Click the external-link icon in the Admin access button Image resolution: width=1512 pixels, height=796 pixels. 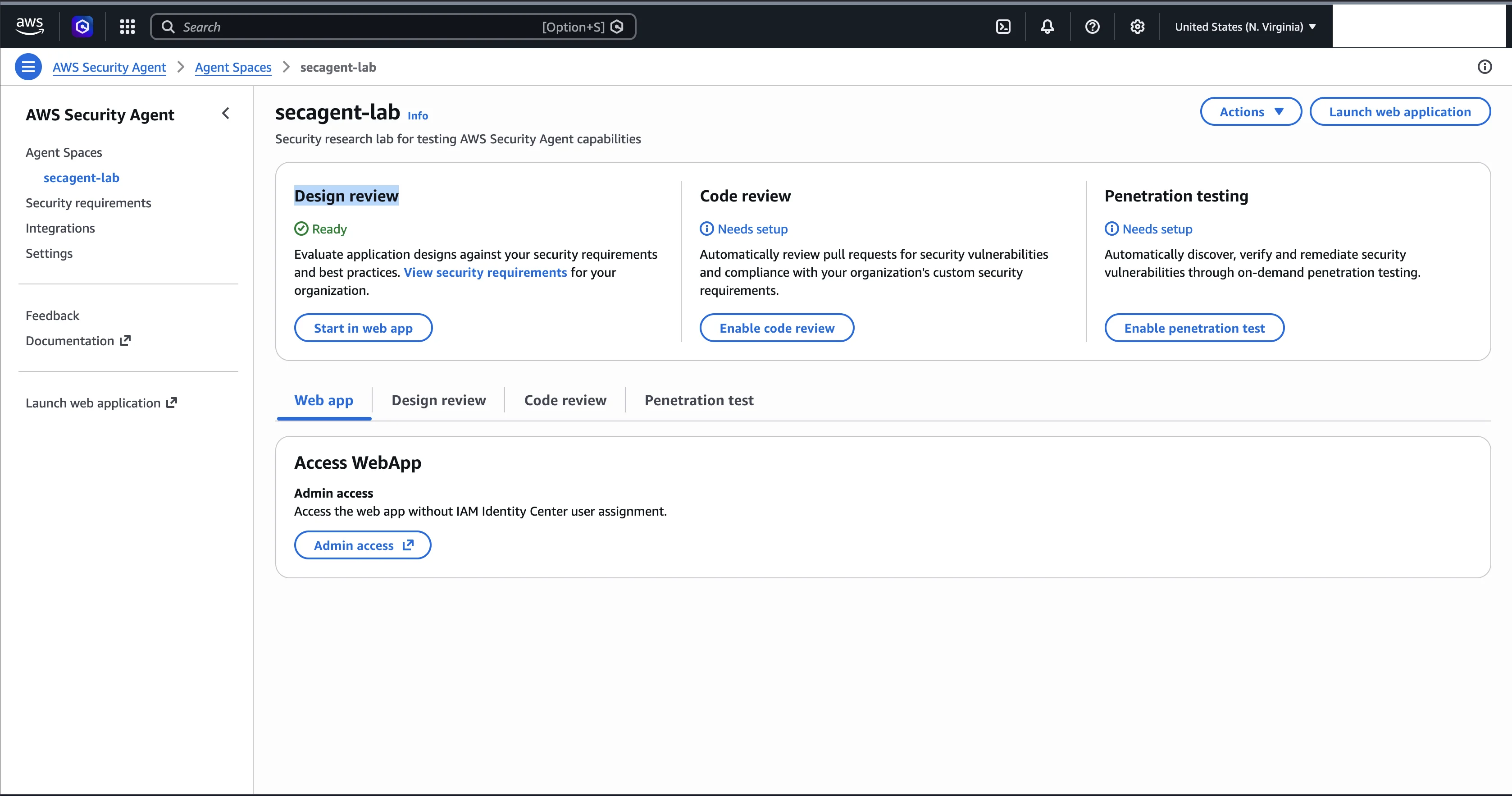(408, 545)
